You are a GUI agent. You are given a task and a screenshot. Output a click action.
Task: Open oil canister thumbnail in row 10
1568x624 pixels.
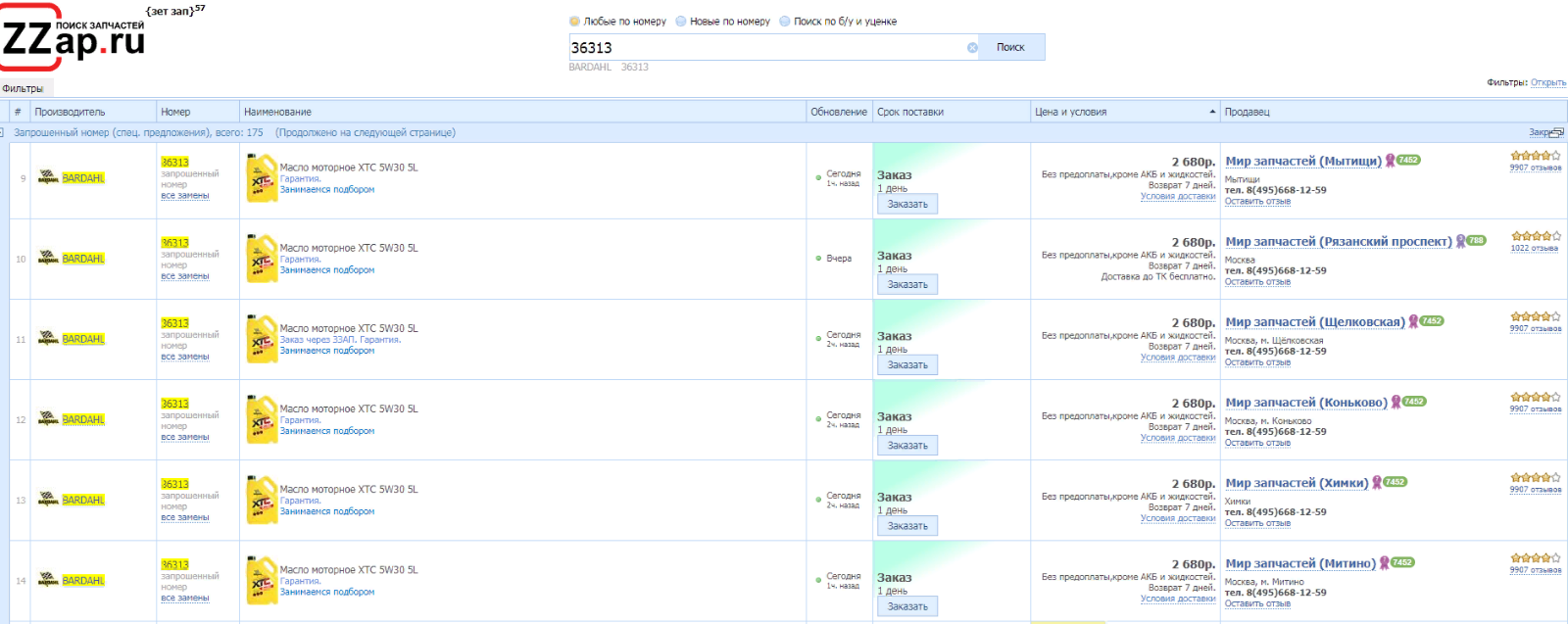262,259
